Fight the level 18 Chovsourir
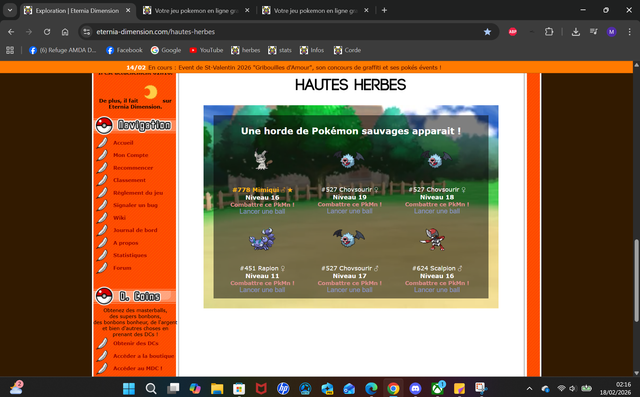Image resolution: width=640 pixels, height=397 pixels. tap(437, 204)
